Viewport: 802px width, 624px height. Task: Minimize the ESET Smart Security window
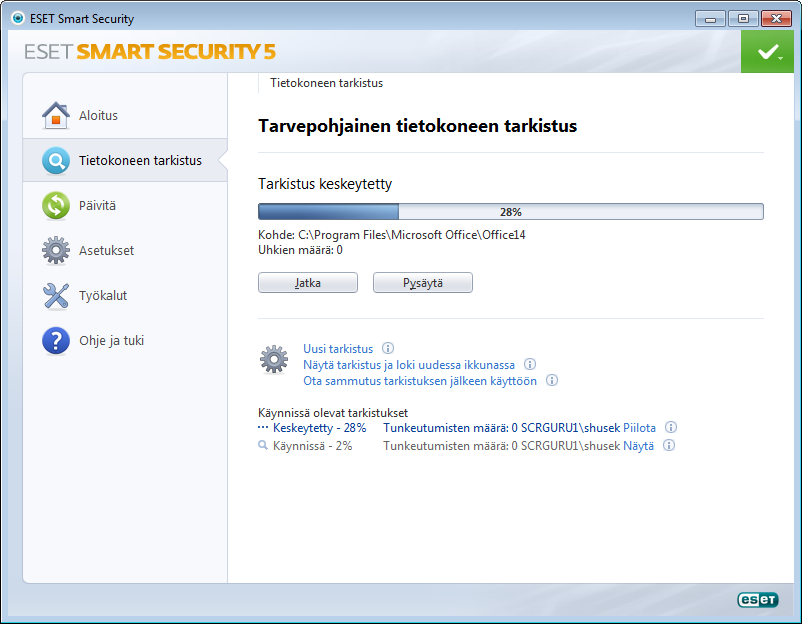click(x=710, y=19)
